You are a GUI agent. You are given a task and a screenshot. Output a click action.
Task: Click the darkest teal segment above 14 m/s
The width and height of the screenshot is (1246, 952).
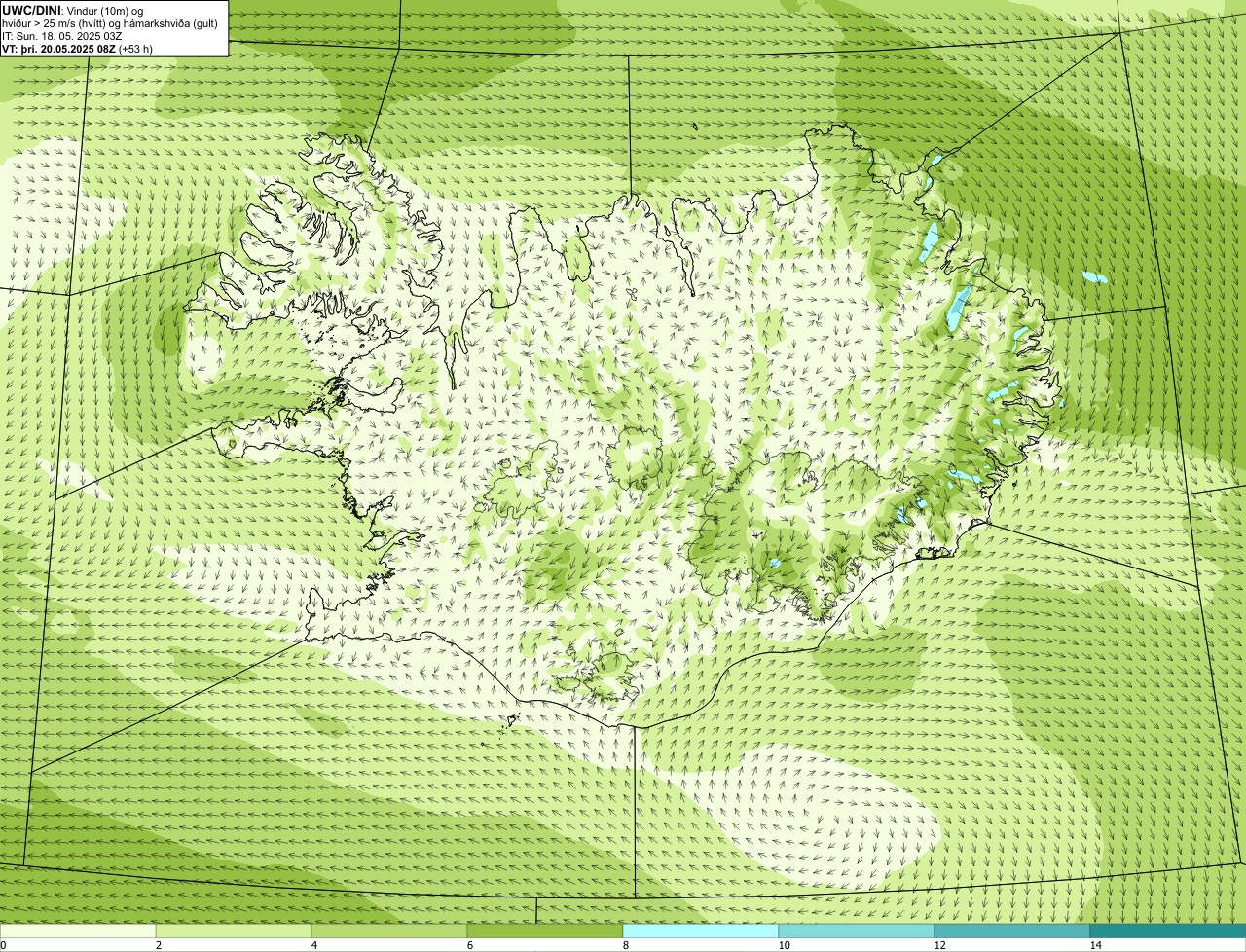pos(1168,931)
